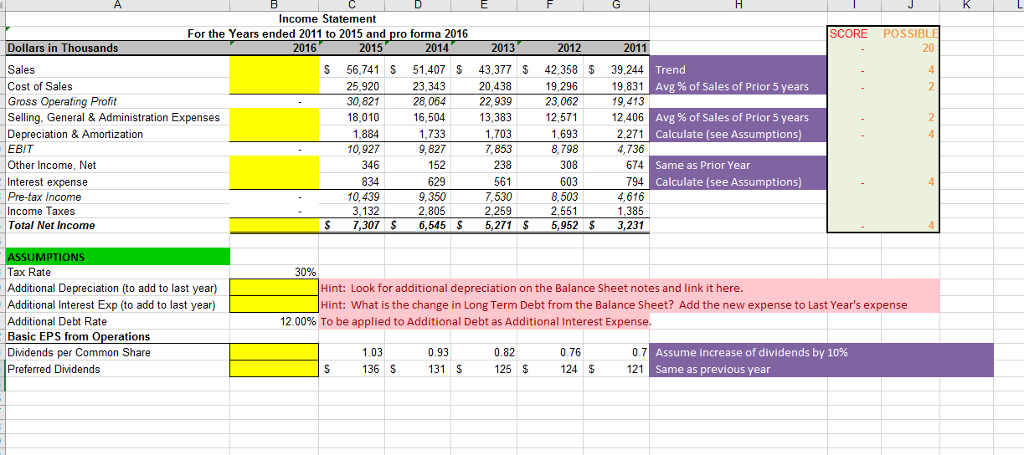Select column D header
The image size is (1024, 455).
419,4
